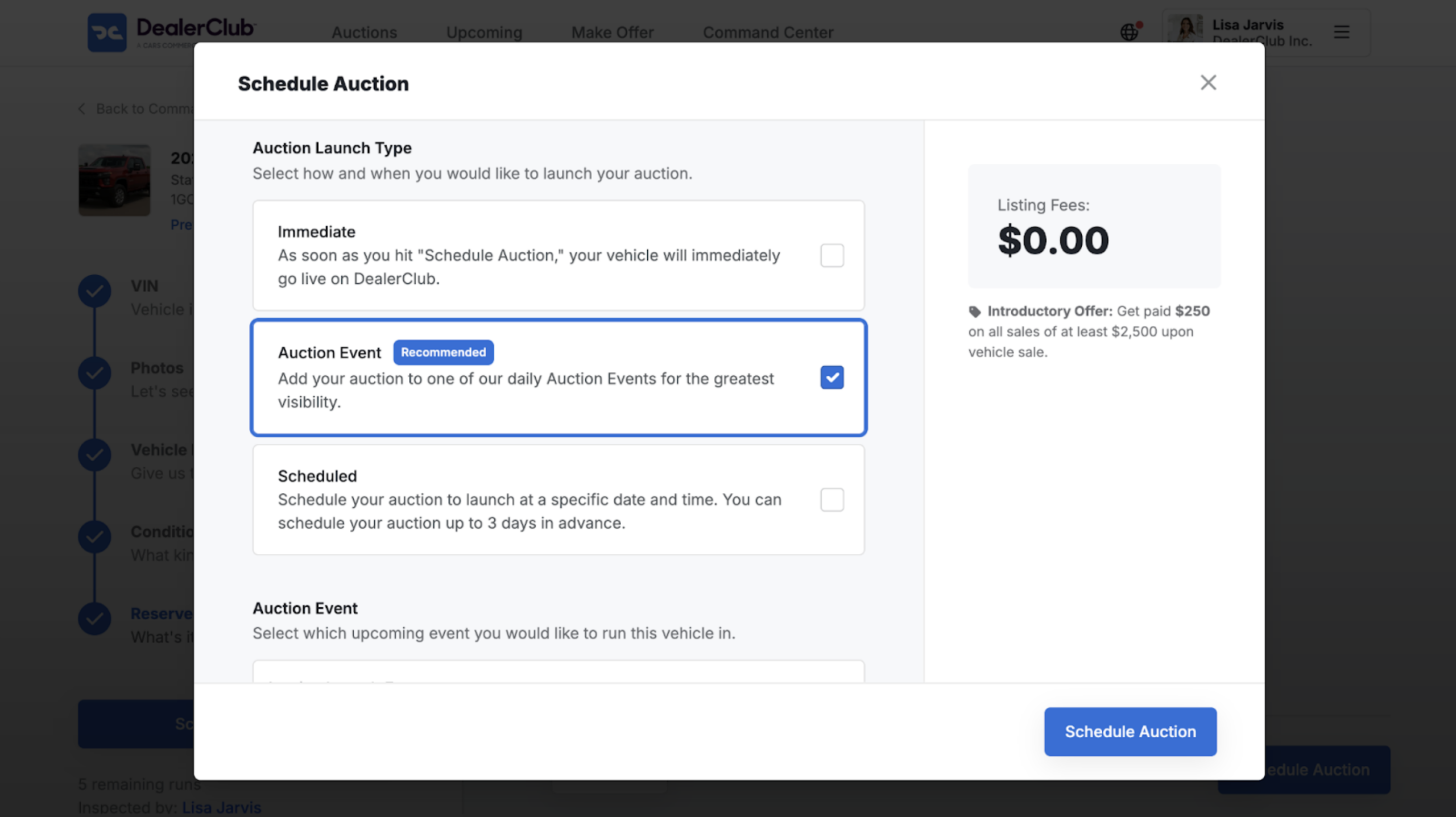The image size is (1456, 817).
Task: Click the Back to Command Center chevron
Action: 82,109
